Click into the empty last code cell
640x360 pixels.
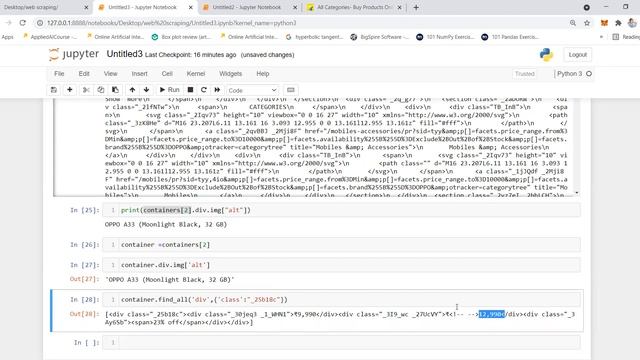point(341,342)
